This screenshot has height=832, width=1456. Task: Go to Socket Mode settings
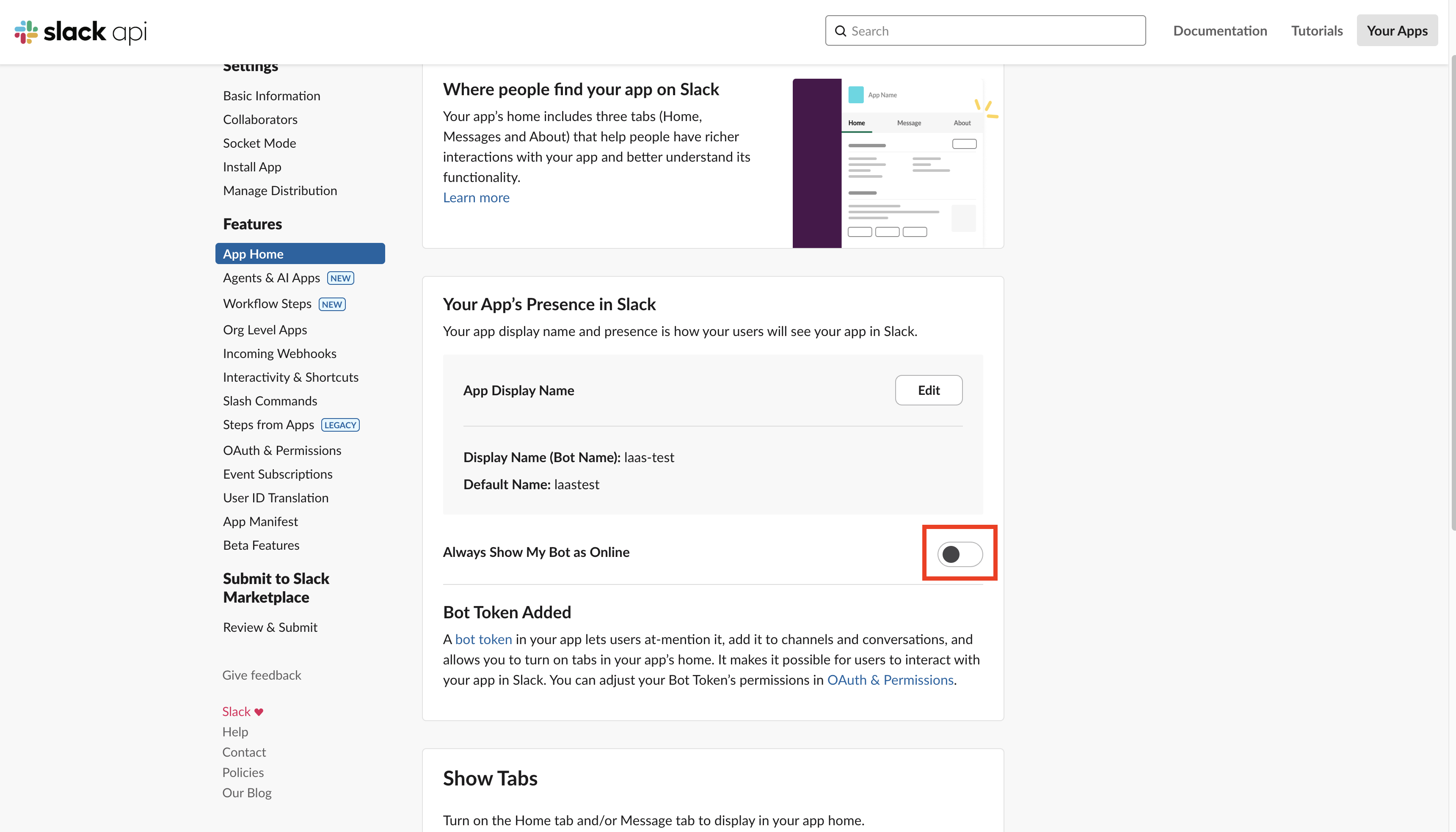(x=259, y=143)
